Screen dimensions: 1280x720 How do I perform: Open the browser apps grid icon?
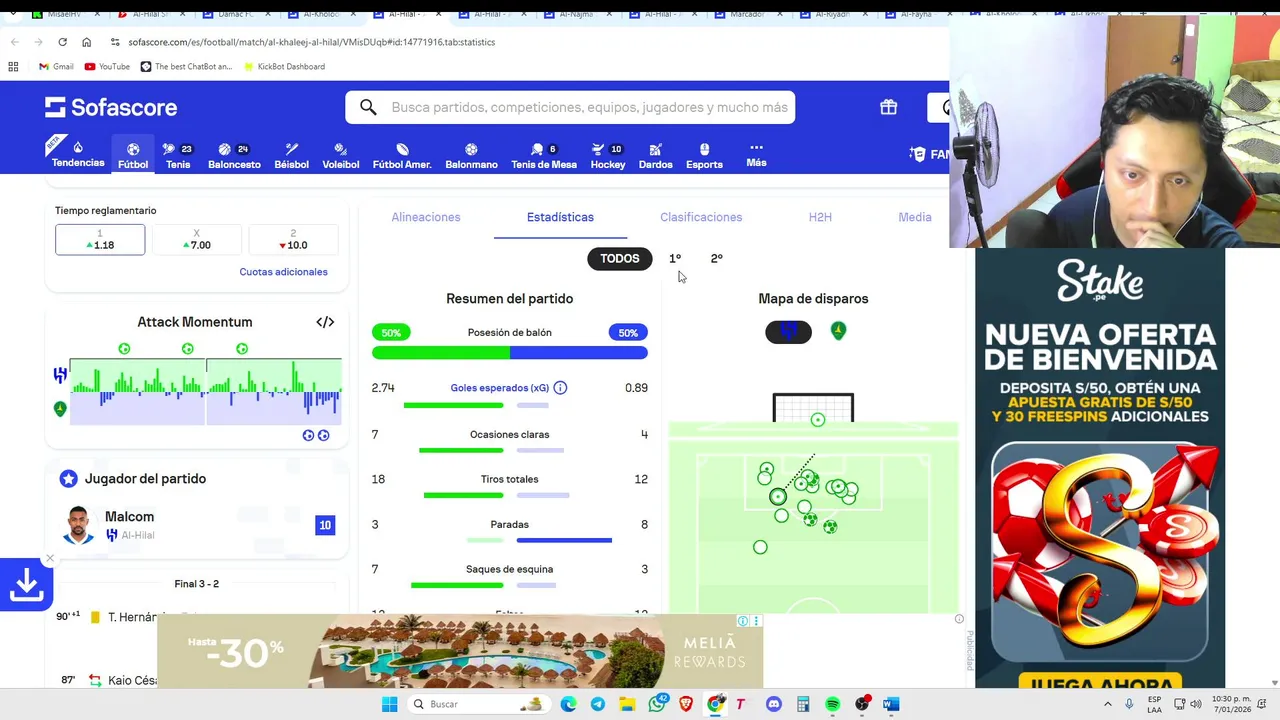(13, 66)
